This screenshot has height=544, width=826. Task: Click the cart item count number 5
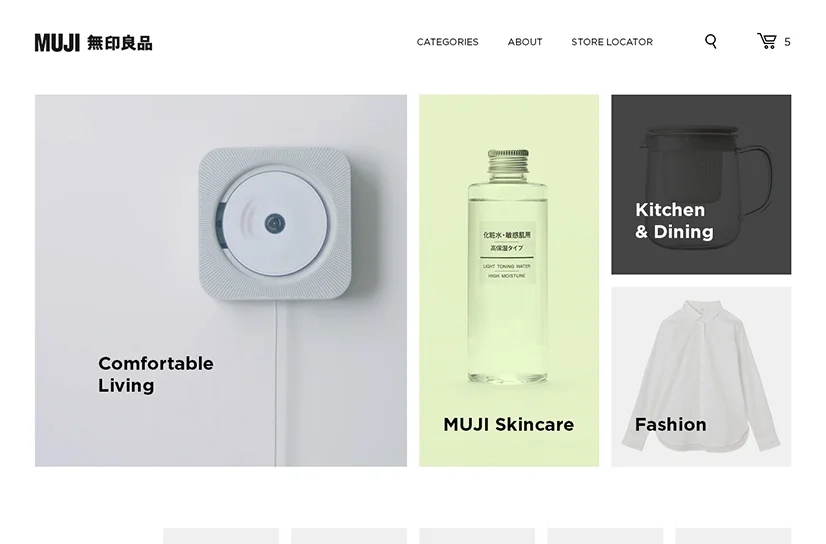[x=787, y=42]
